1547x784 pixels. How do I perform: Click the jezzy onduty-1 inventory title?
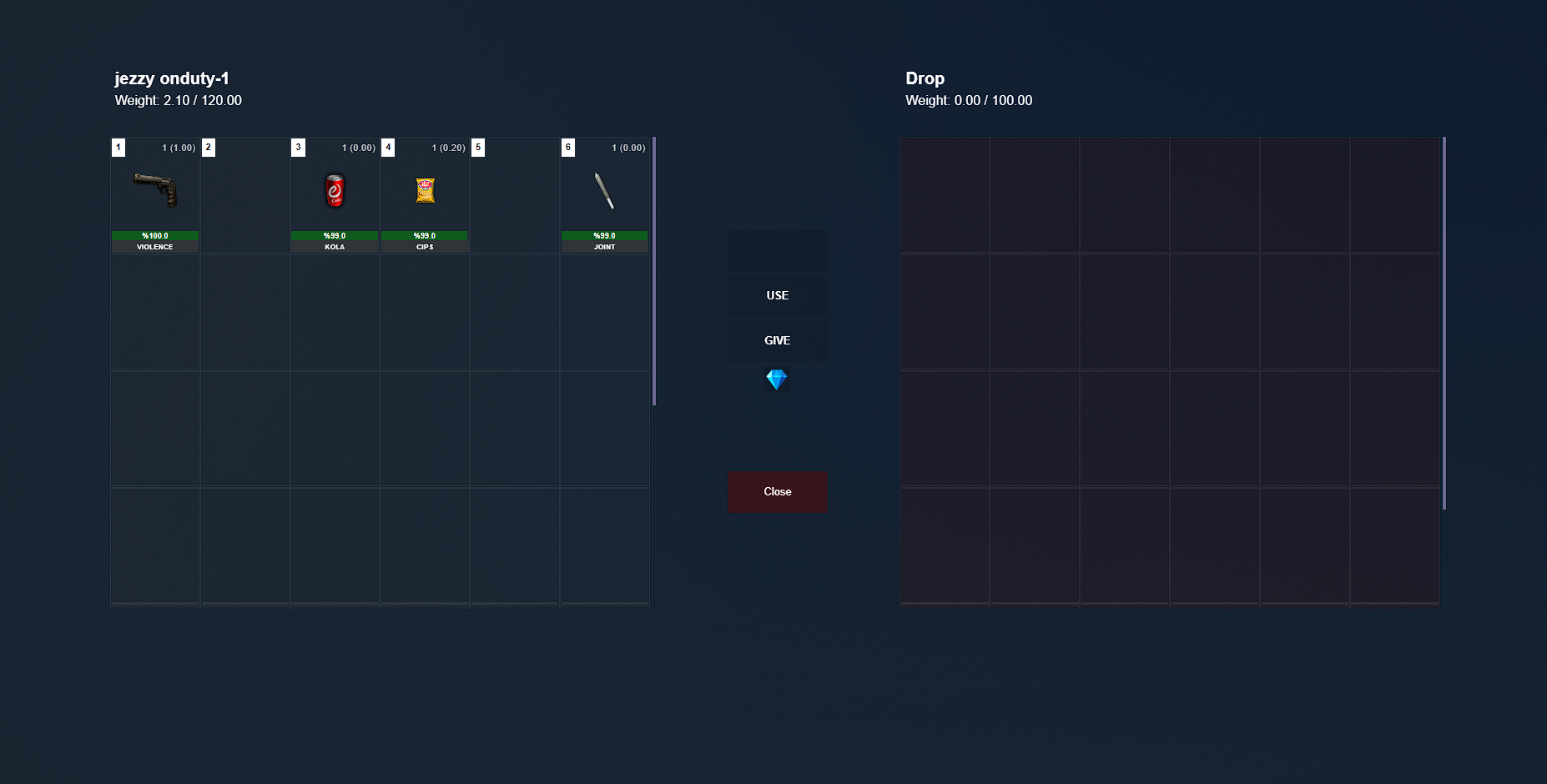pyautogui.click(x=172, y=78)
